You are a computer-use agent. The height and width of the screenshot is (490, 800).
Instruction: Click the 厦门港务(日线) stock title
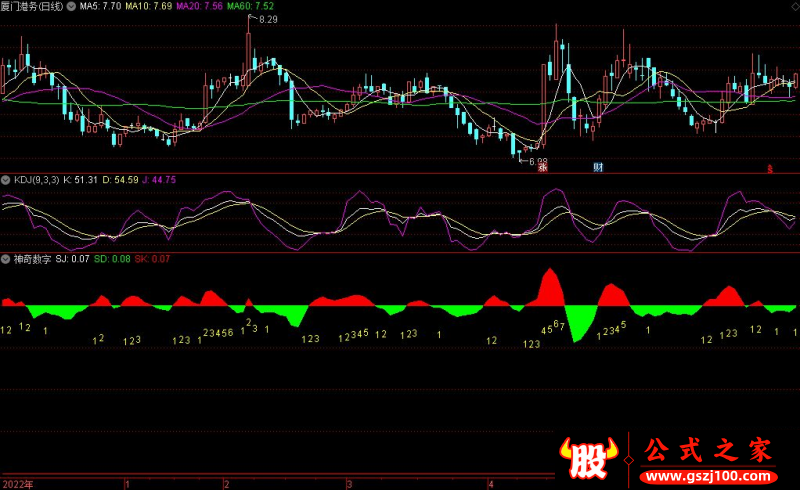click(x=32, y=6)
